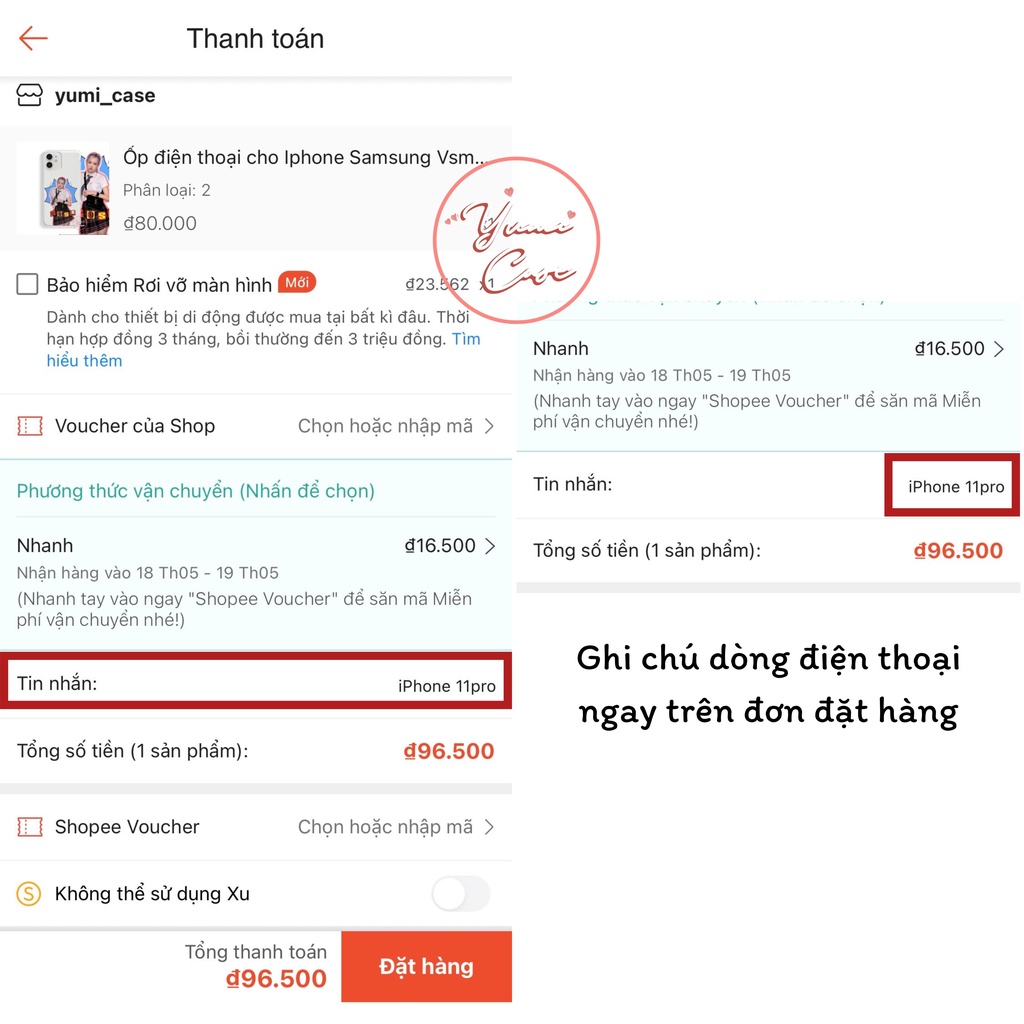
Task: Tap the Yumi Case circular logo
Action: (516, 240)
